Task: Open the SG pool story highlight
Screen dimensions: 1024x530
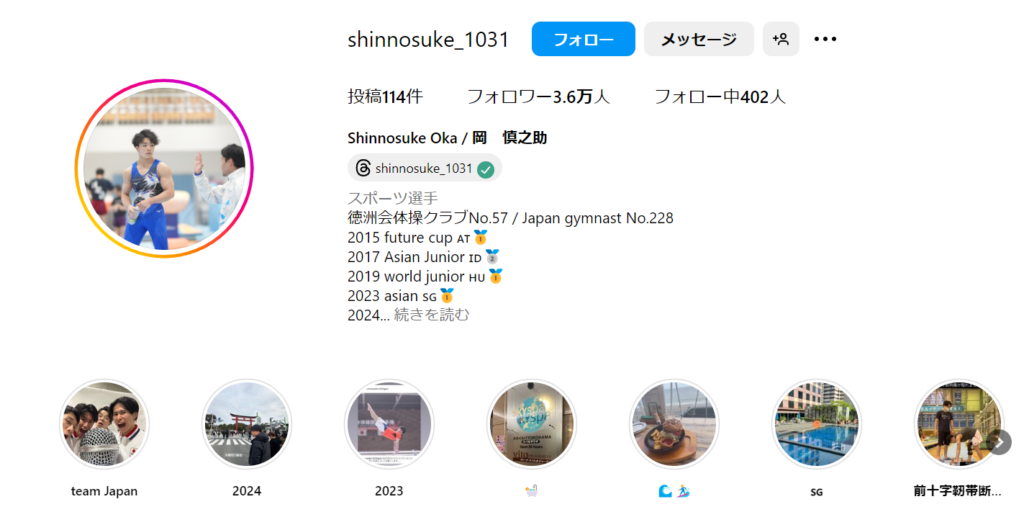Action: tap(816, 425)
